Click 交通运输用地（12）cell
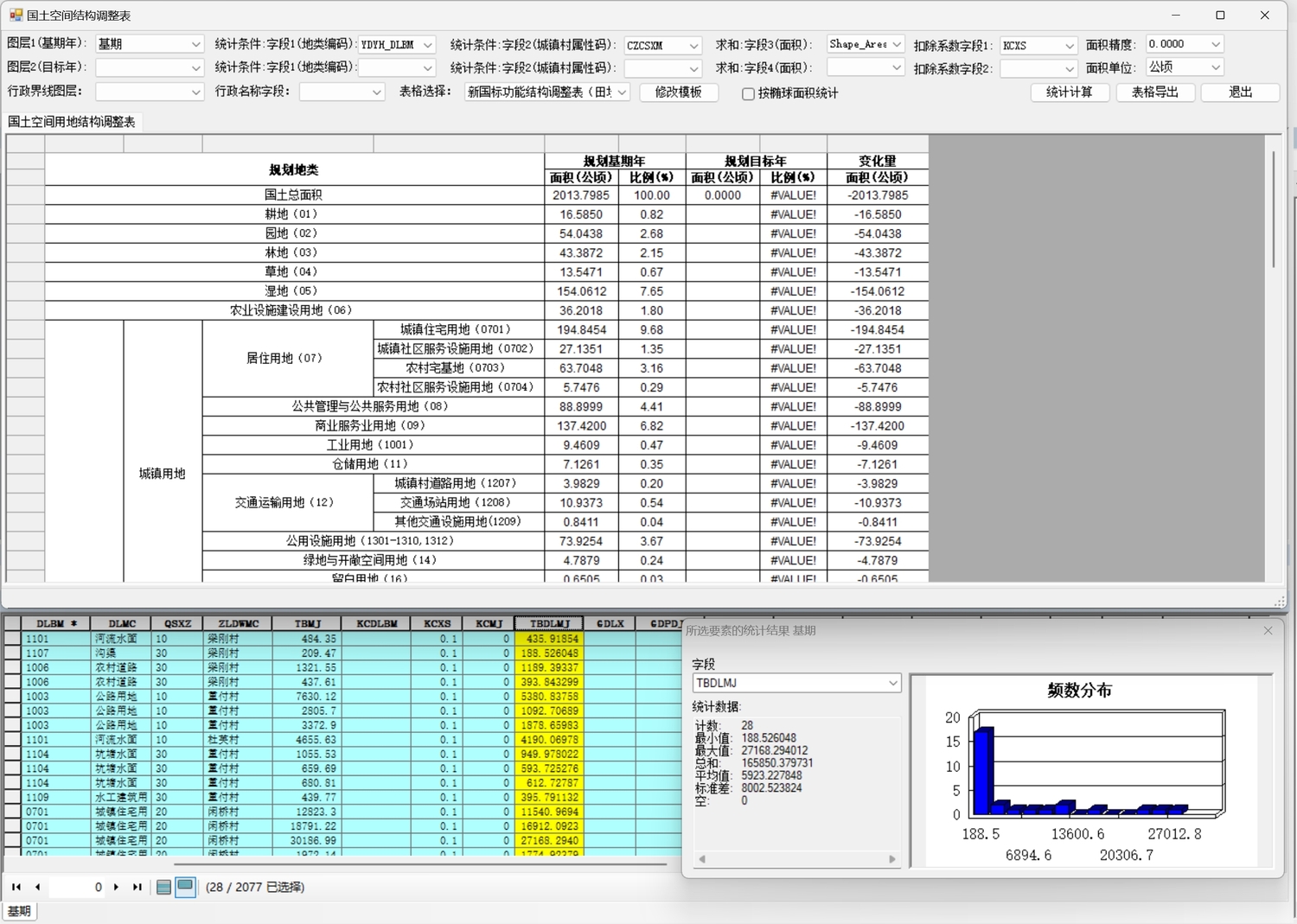The width and height of the screenshot is (1297, 924). (x=288, y=502)
